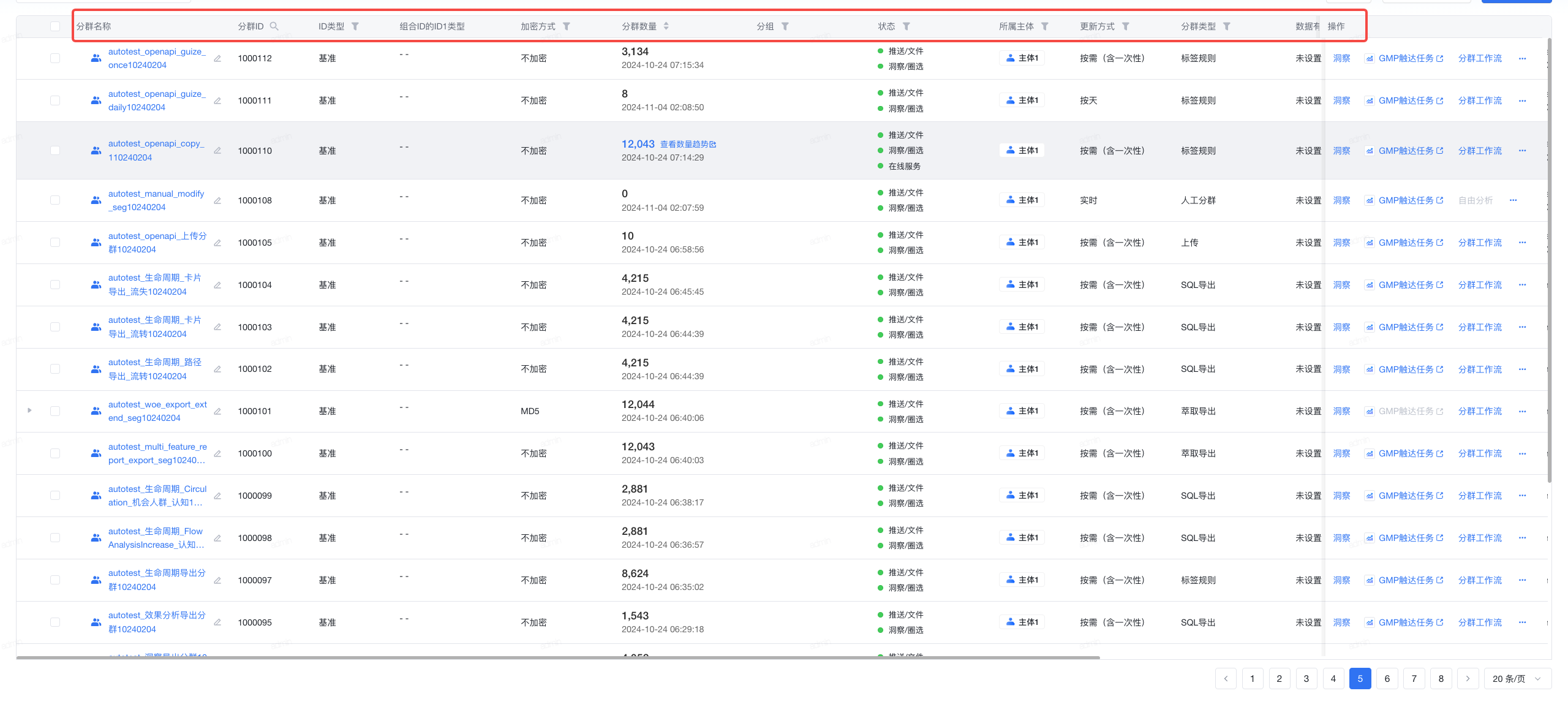Click edit pencil for autotest_openapi_copy_110240204

pos(217,151)
